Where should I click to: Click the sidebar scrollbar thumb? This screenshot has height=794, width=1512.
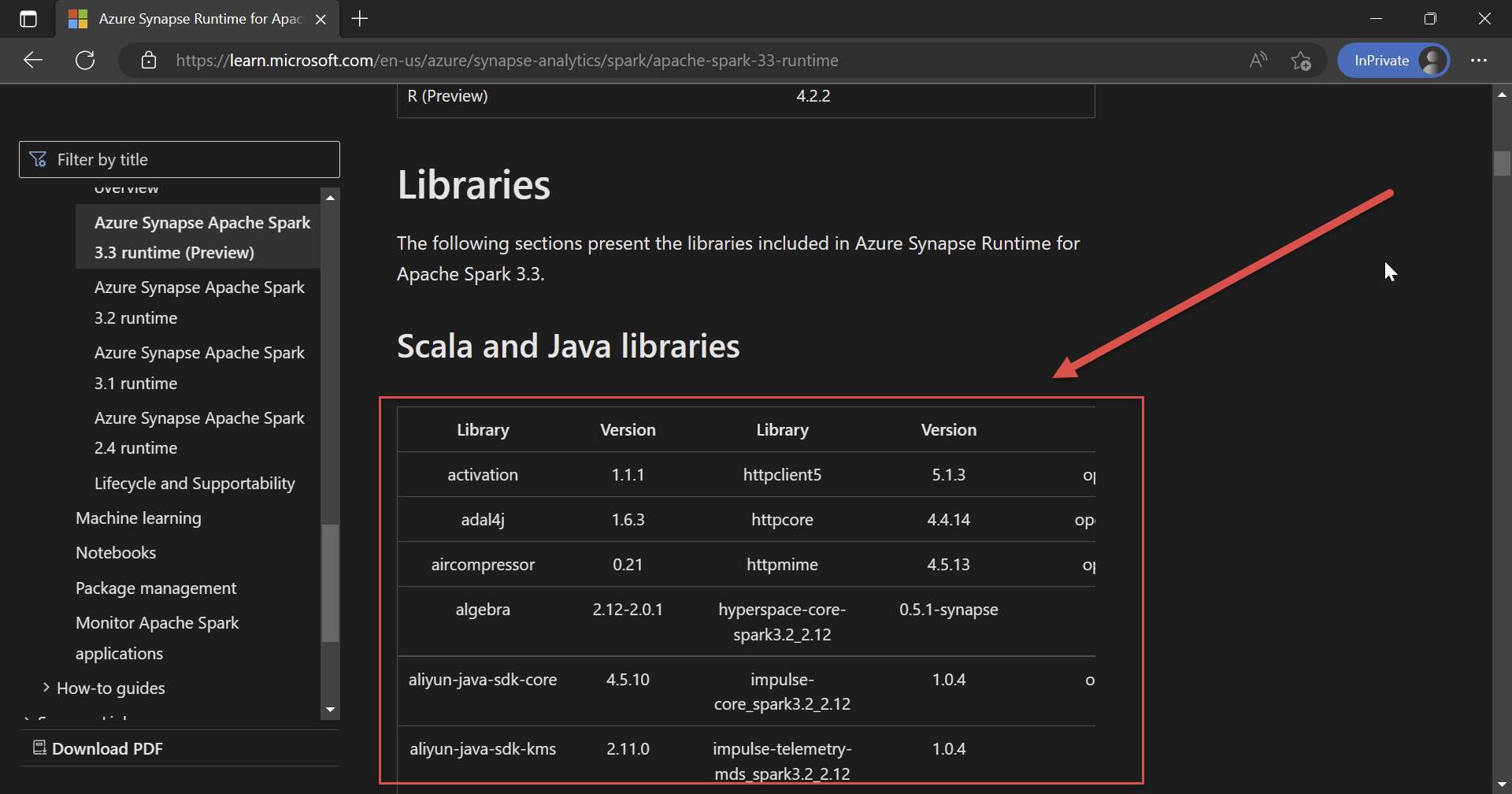[331, 583]
